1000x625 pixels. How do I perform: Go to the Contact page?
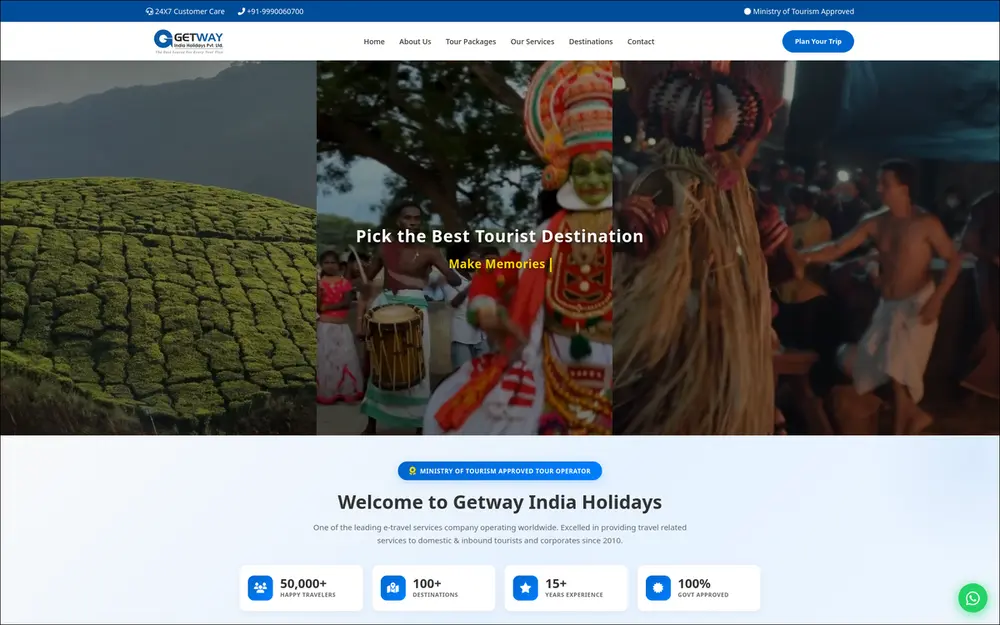click(640, 41)
